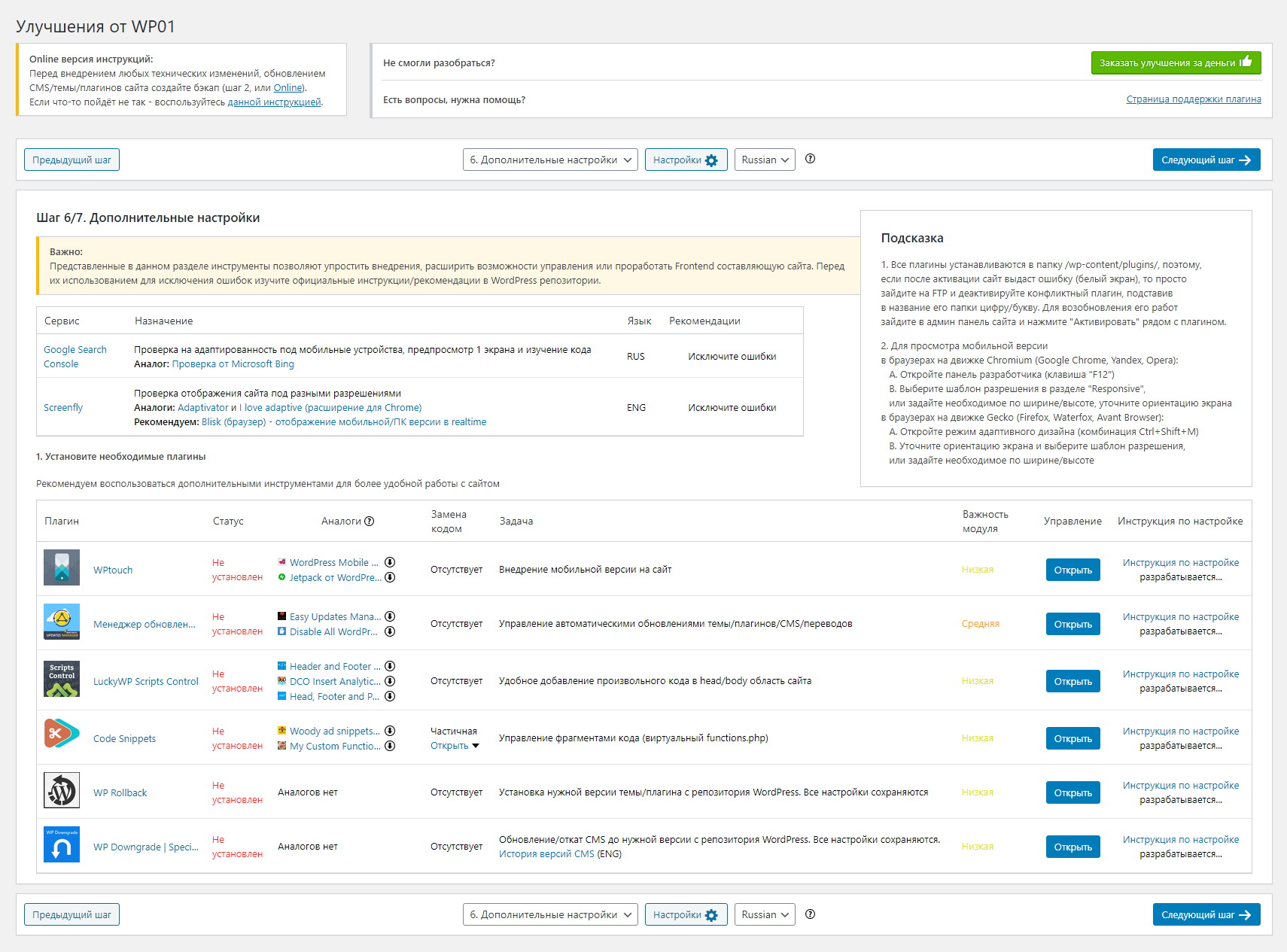Click the LuckyWP Scripts Control plugin icon

62,679
